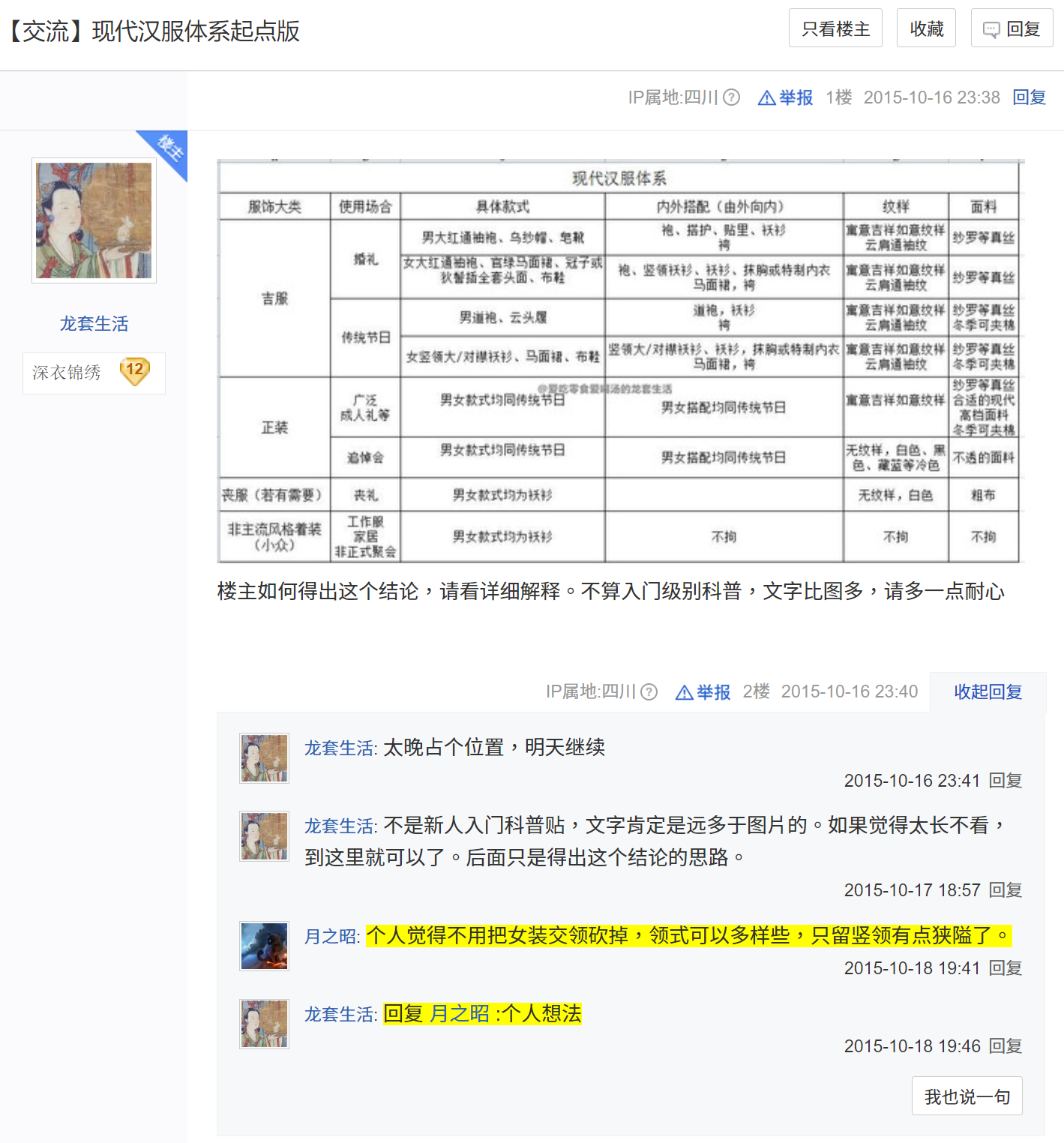Click 月之昭 mention in last reply

(459, 1014)
